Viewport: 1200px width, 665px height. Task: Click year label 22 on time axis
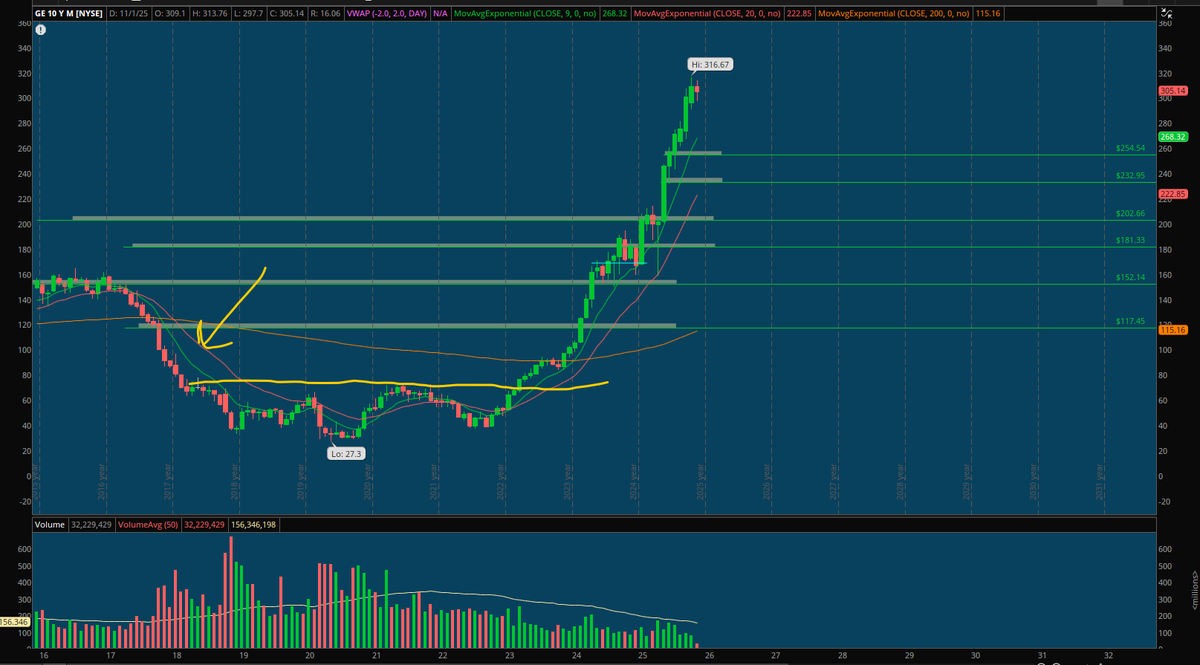443,655
